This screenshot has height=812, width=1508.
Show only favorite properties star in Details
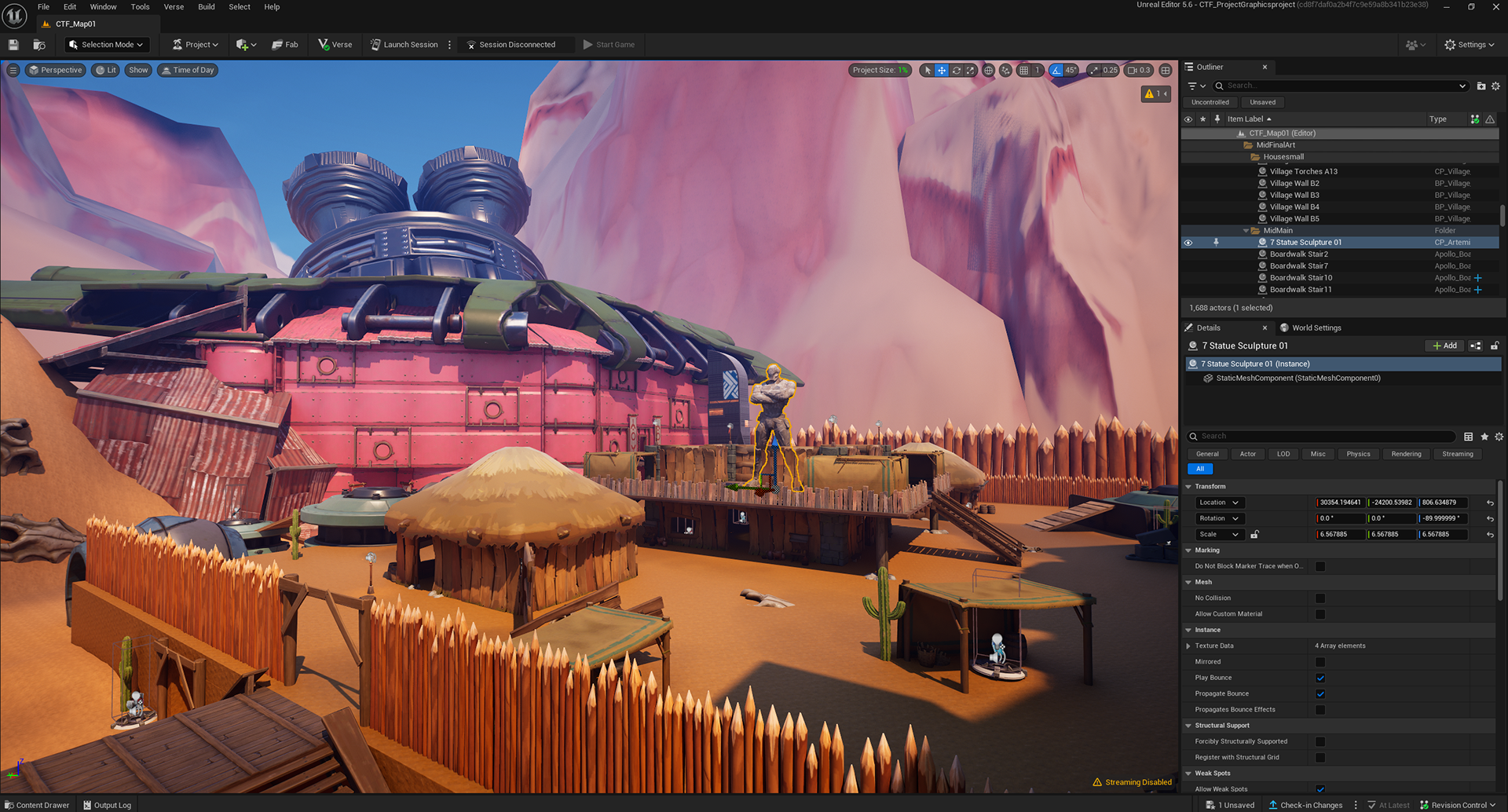(x=1484, y=437)
